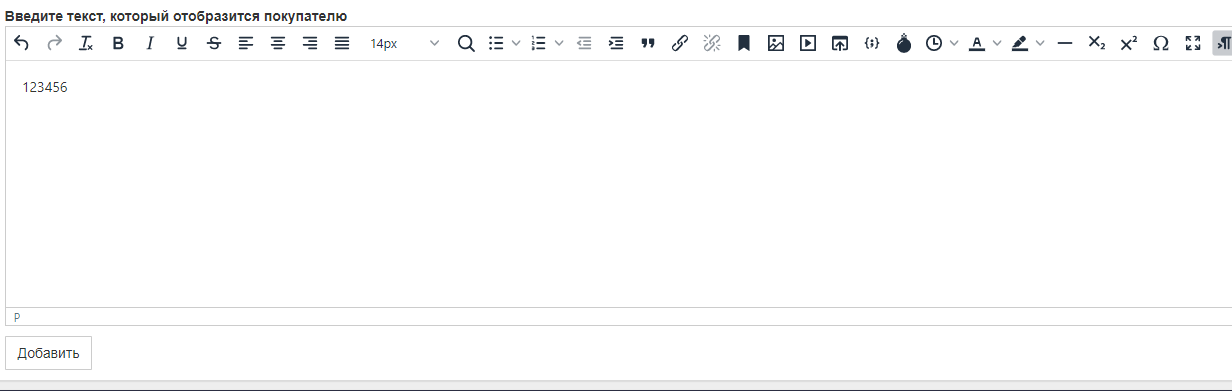Decrease paragraph indent
This screenshot has width=1232, height=391.
584,43
